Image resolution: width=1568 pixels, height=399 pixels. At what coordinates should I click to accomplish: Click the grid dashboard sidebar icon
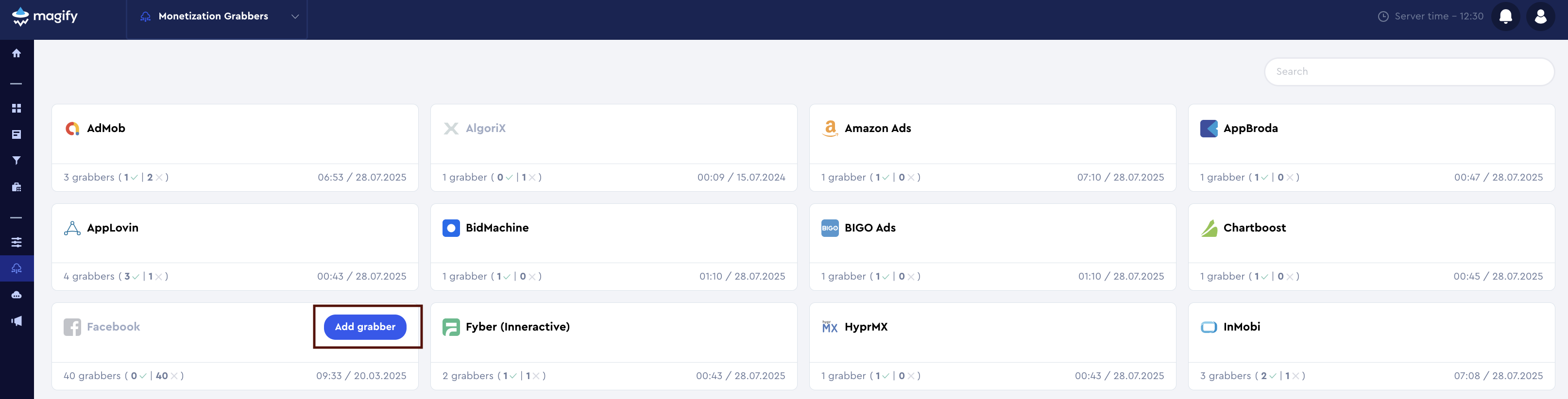(x=17, y=108)
